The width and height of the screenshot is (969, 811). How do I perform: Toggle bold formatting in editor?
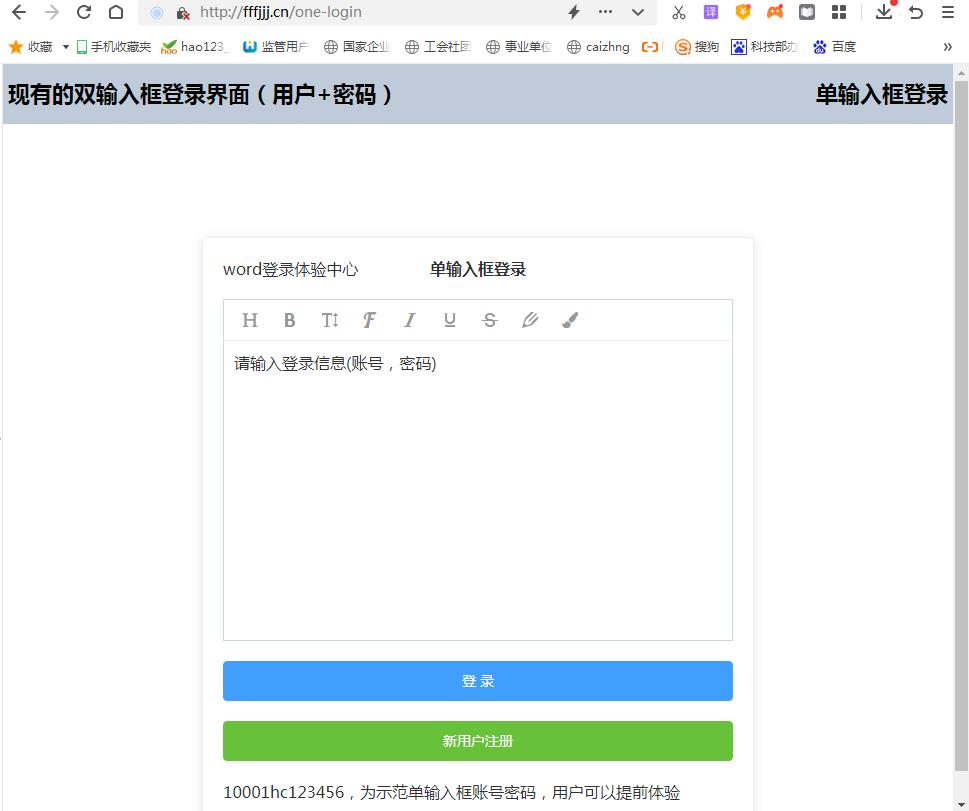(289, 320)
